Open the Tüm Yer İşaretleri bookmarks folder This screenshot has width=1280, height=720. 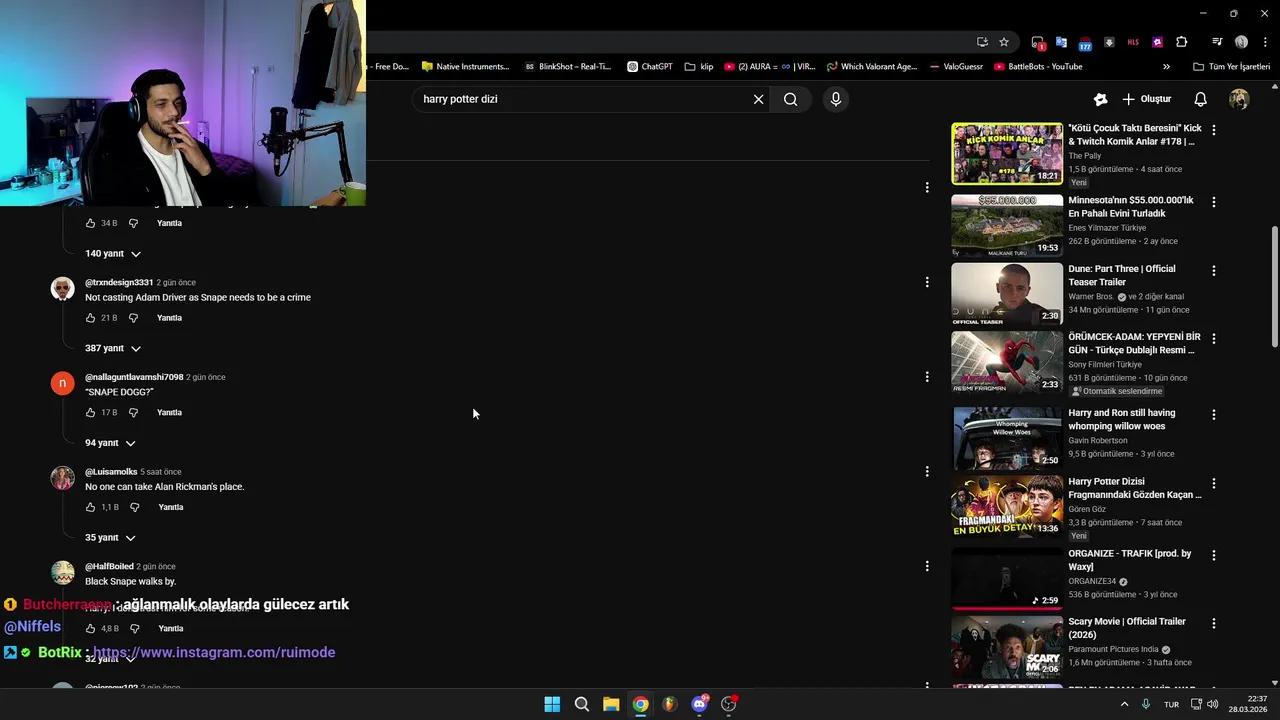(1232, 67)
